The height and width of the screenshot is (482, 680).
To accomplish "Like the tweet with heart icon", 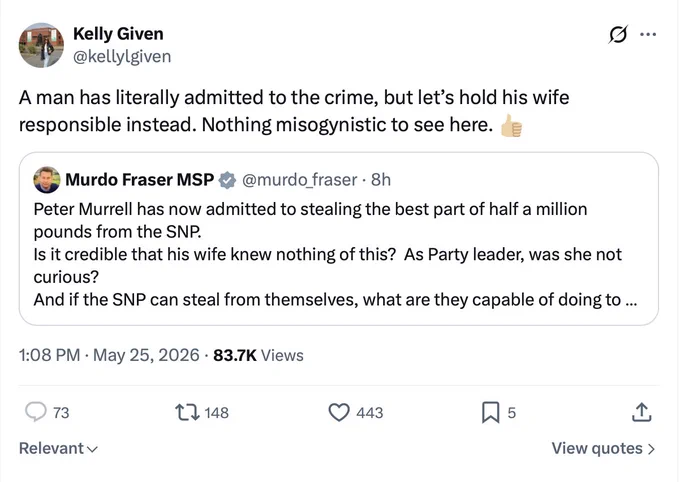I will 339,412.
